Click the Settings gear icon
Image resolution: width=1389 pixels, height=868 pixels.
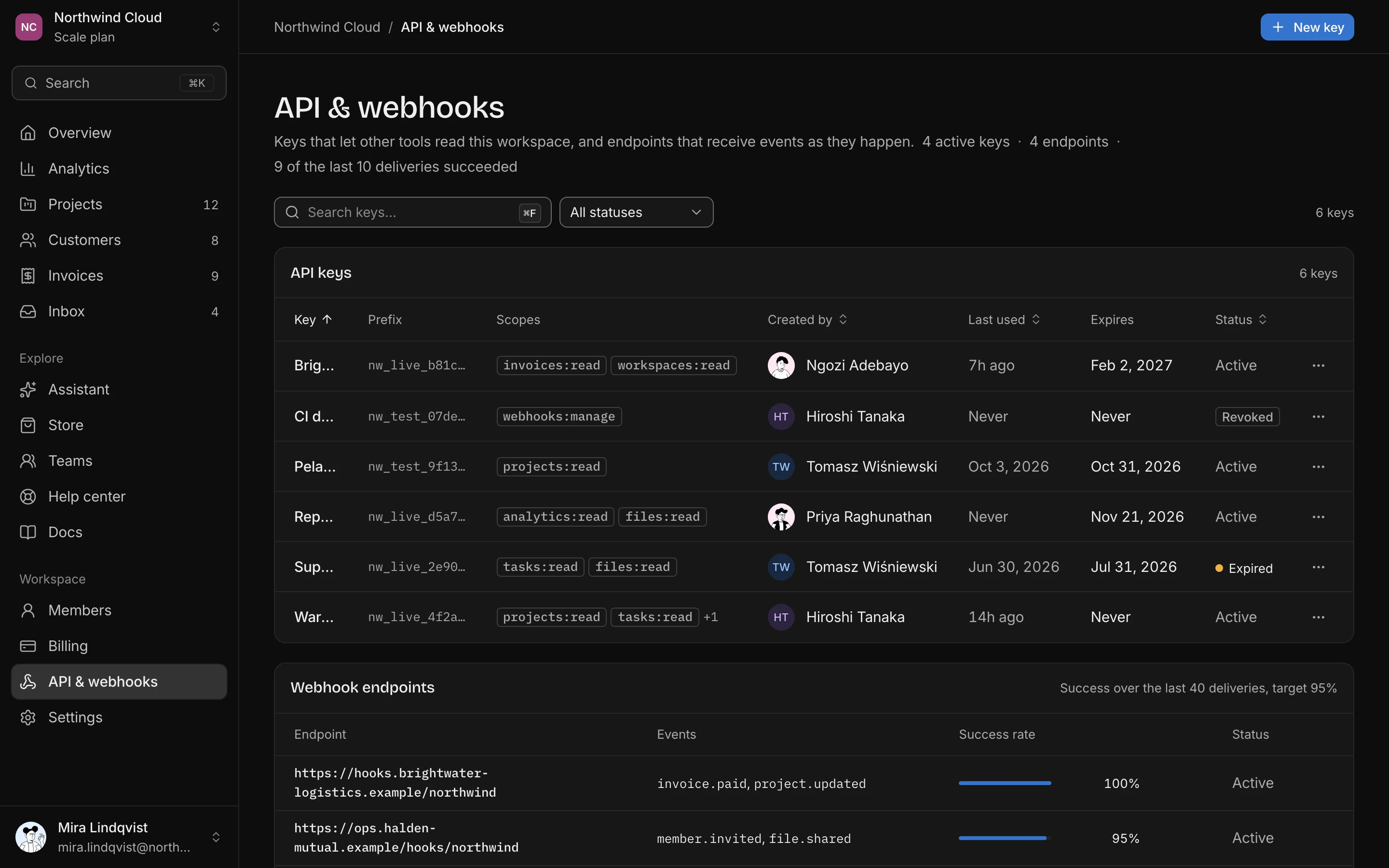coord(27,718)
